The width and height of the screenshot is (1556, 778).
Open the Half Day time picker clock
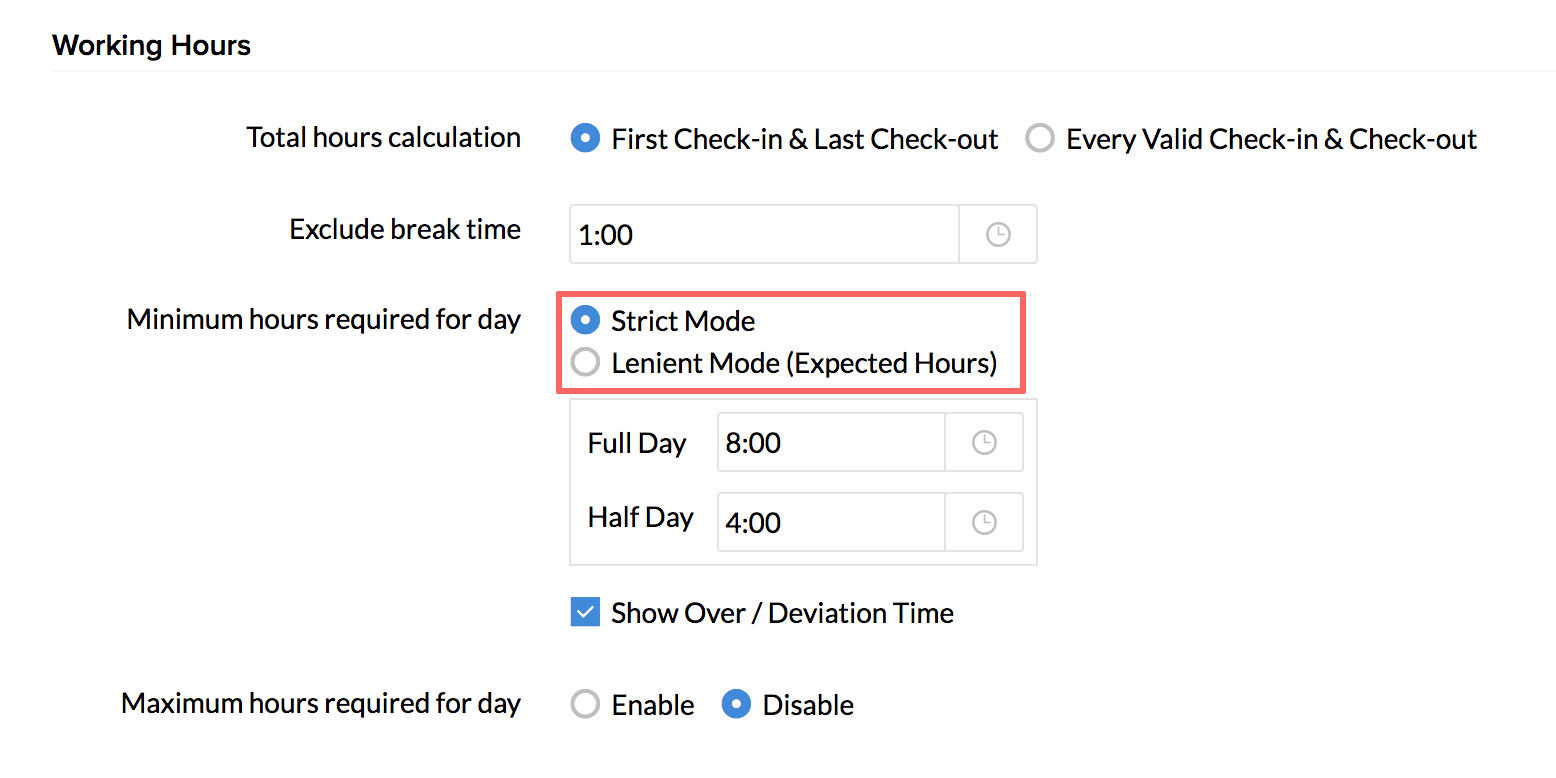pyautogui.click(x=984, y=522)
